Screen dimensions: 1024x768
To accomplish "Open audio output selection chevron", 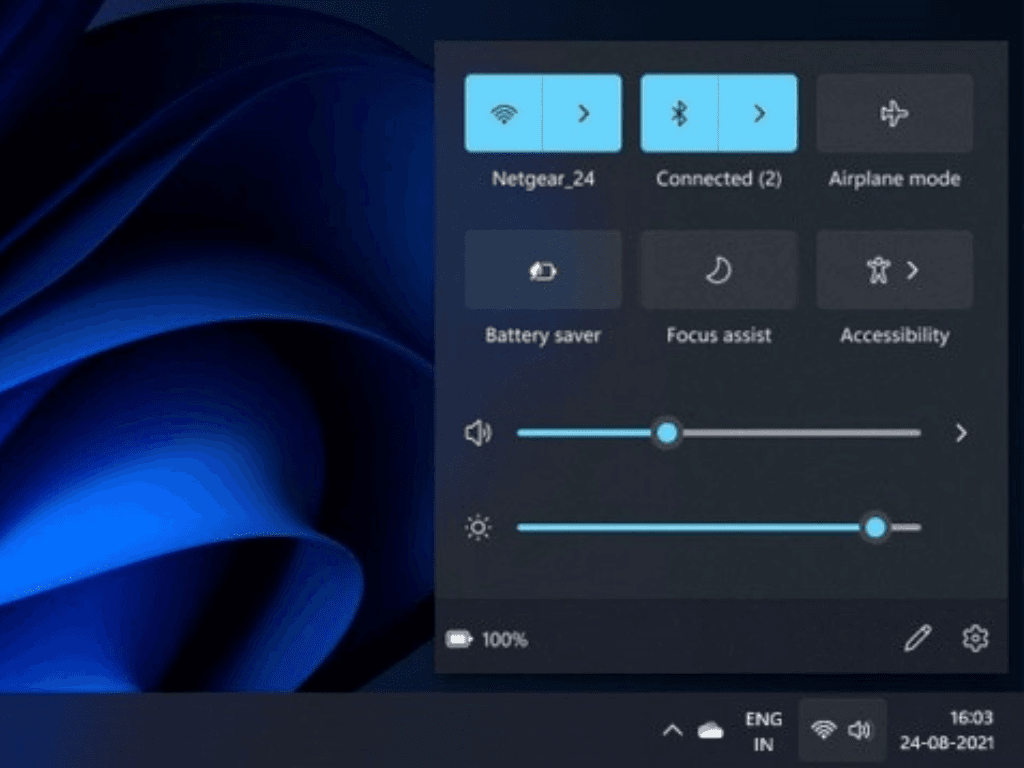I will [x=961, y=433].
